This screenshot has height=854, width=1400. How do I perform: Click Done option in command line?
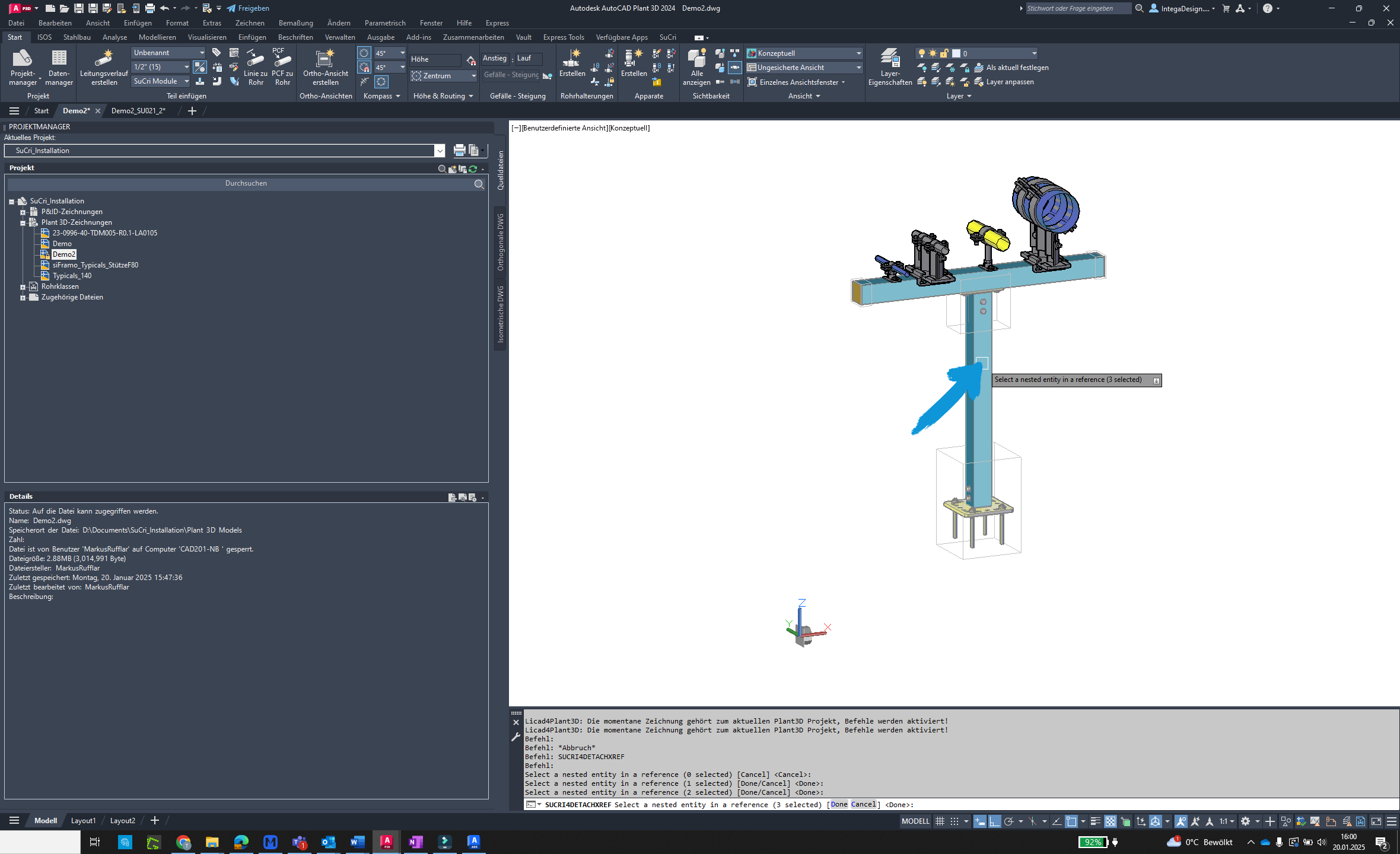(x=839, y=805)
